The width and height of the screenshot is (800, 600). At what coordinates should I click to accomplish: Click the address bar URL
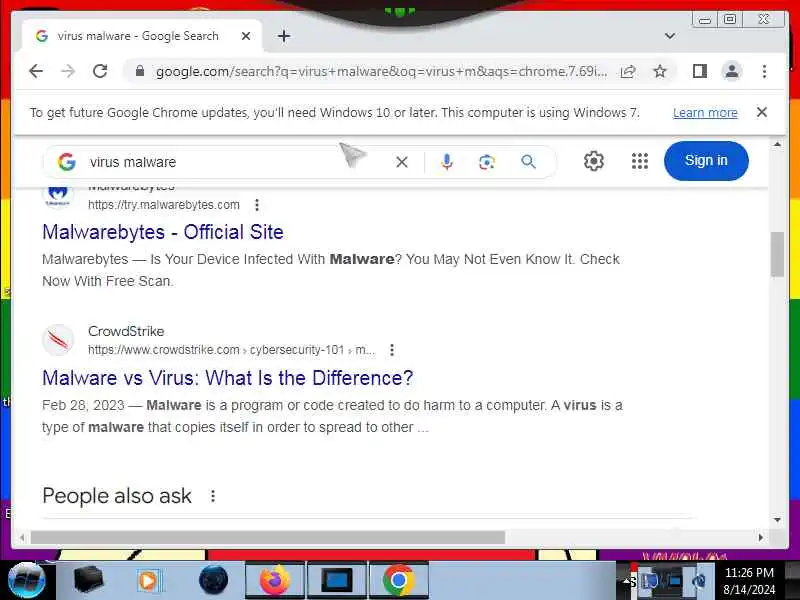382,71
